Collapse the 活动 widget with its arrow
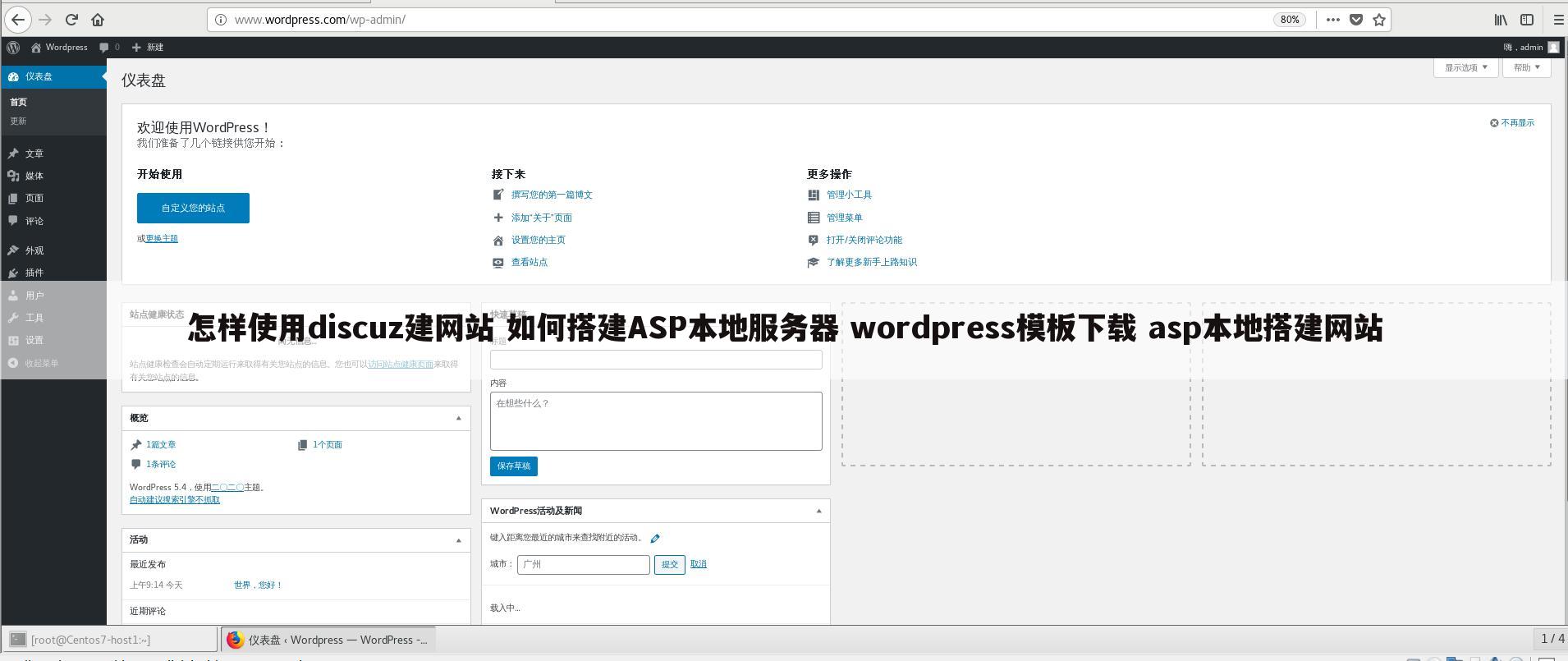 point(458,539)
